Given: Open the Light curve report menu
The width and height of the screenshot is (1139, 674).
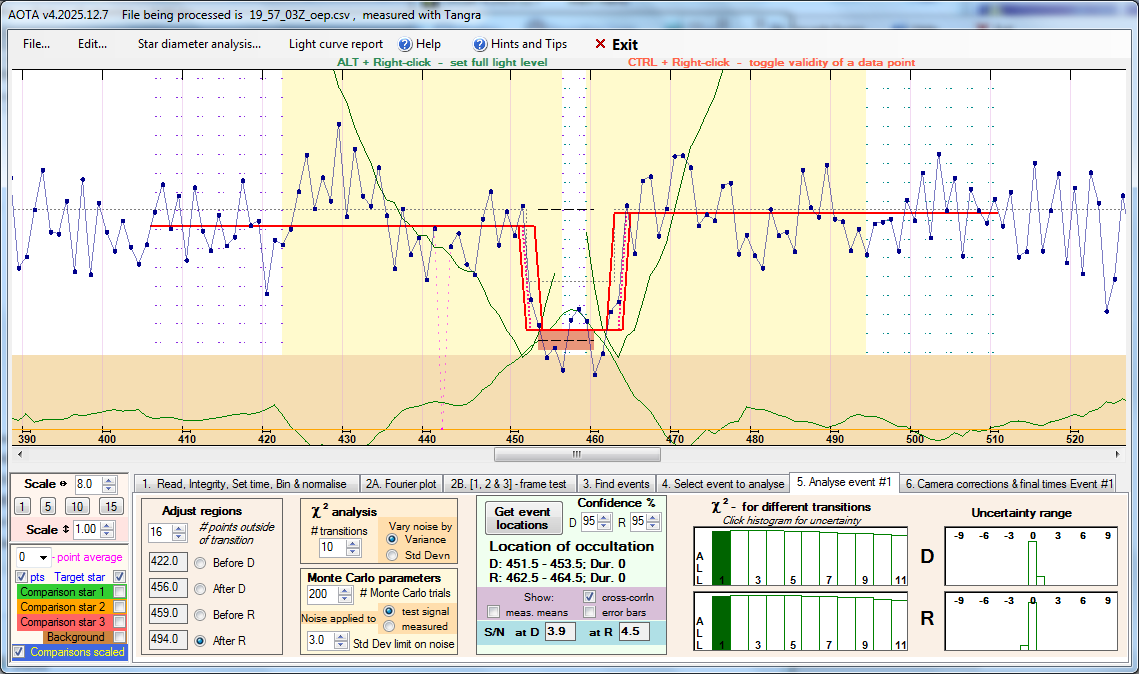Looking at the screenshot, I should pyautogui.click(x=335, y=44).
